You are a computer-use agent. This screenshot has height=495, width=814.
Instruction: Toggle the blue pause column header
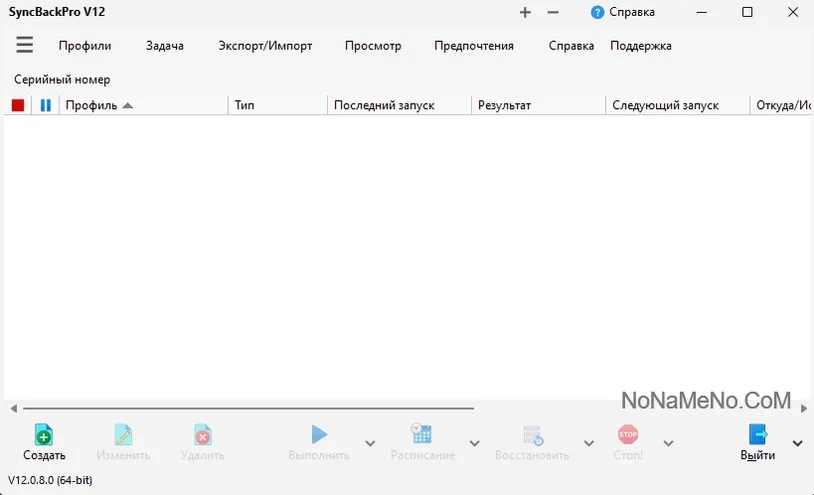pyautogui.click(x=46, y=105)
